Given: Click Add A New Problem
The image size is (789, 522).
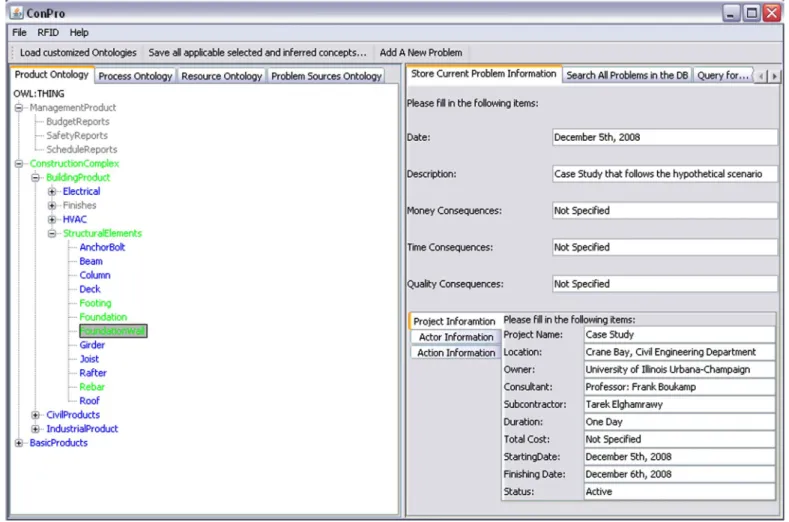Looking at the screenshot, I should coord(421,52).
